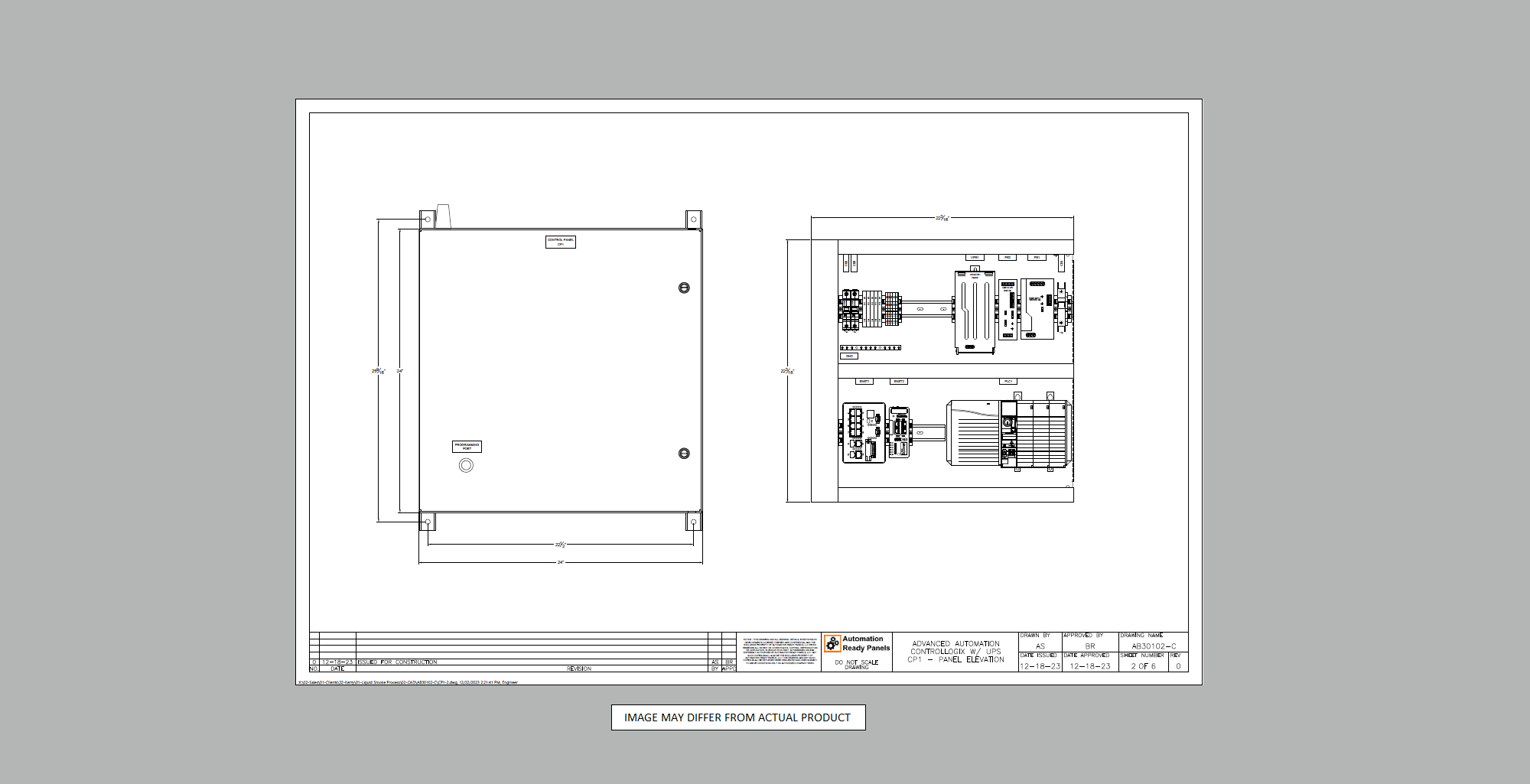1530x784 pixels.
Task: Click the UPS module in the top row
Action: (974, 311)
